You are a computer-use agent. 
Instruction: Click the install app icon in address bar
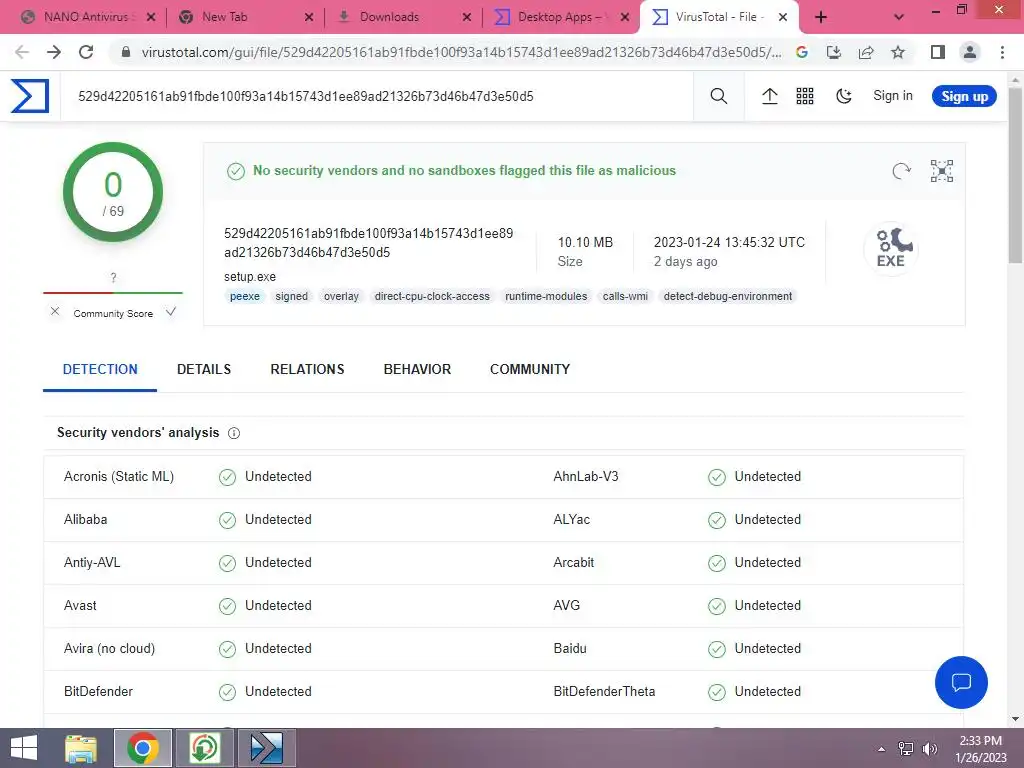(834, 52)
